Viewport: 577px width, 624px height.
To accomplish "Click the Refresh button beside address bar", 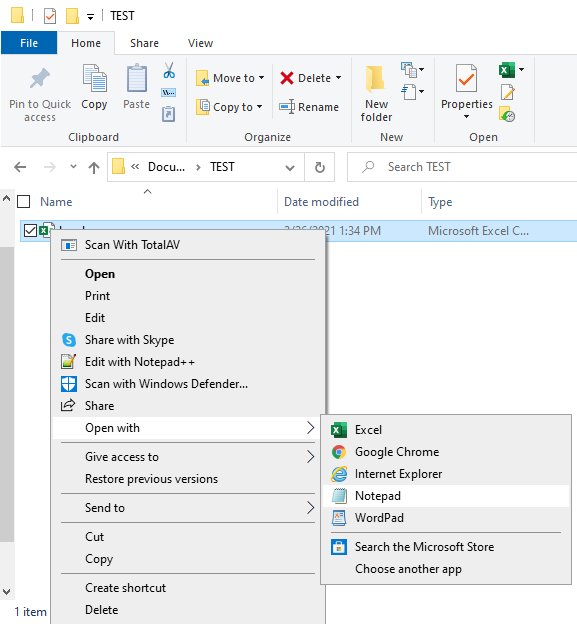I will pyautogui.click(x=320, y=167).
